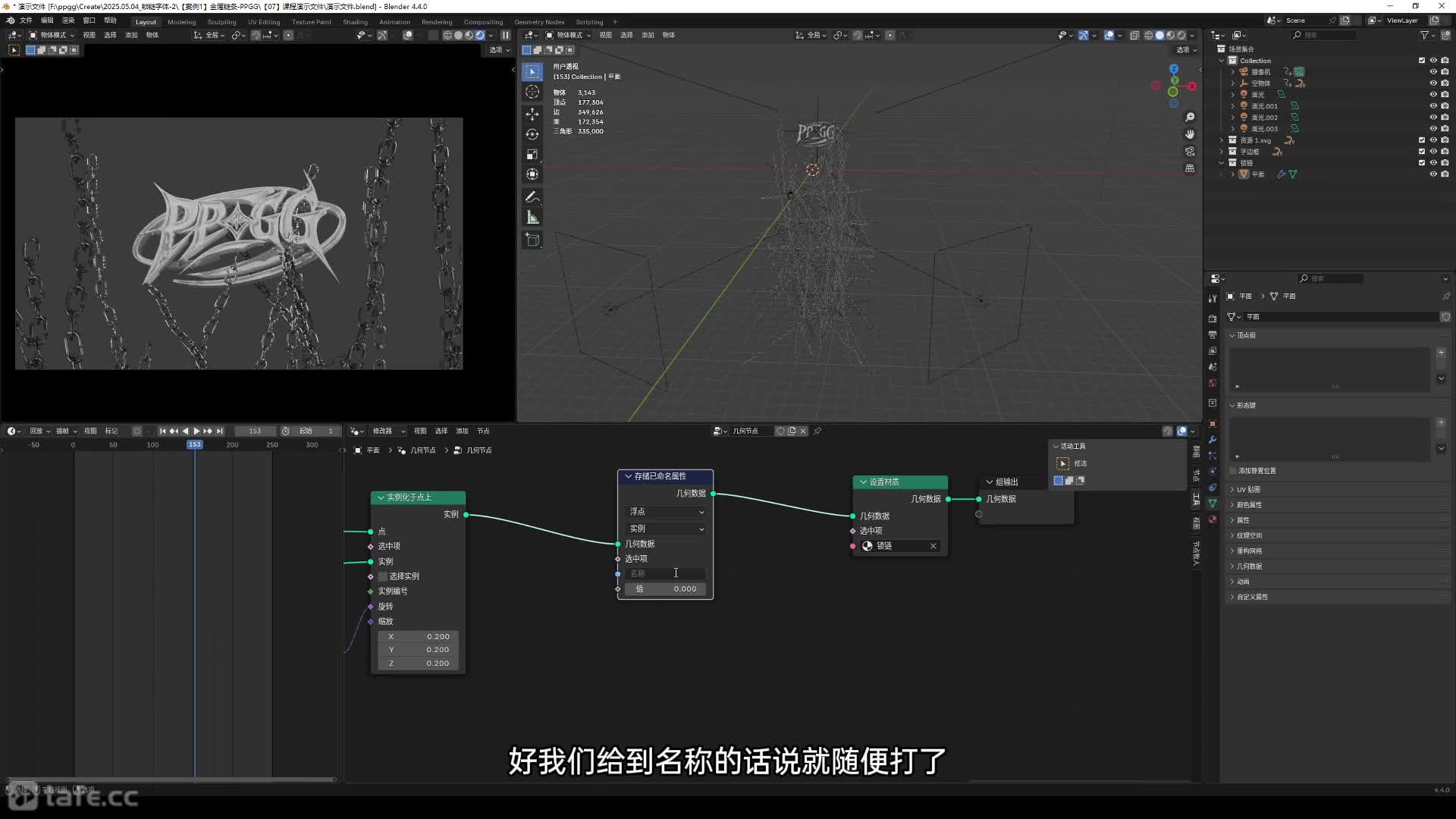Open the Material properties tab
Screen dimensions: 1456x819
(1213, 519)
